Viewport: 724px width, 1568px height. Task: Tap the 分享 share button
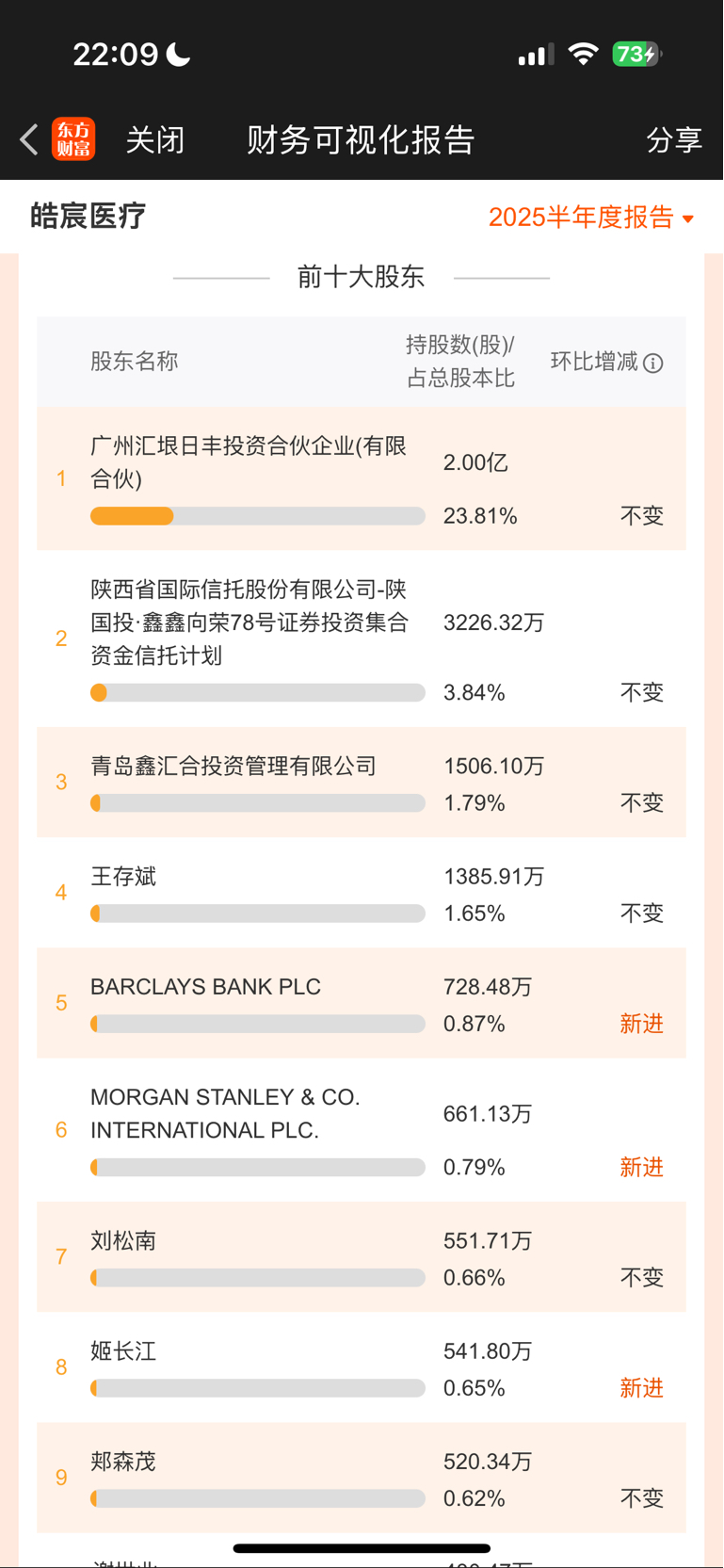tap(674, 139)
